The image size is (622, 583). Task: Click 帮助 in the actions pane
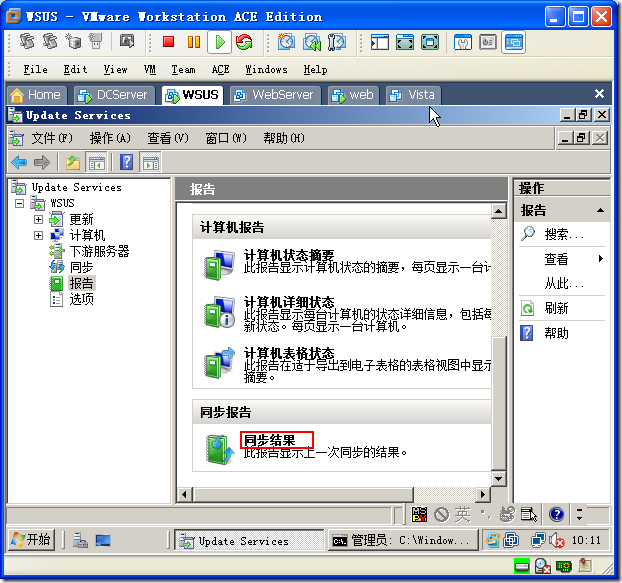556,333
